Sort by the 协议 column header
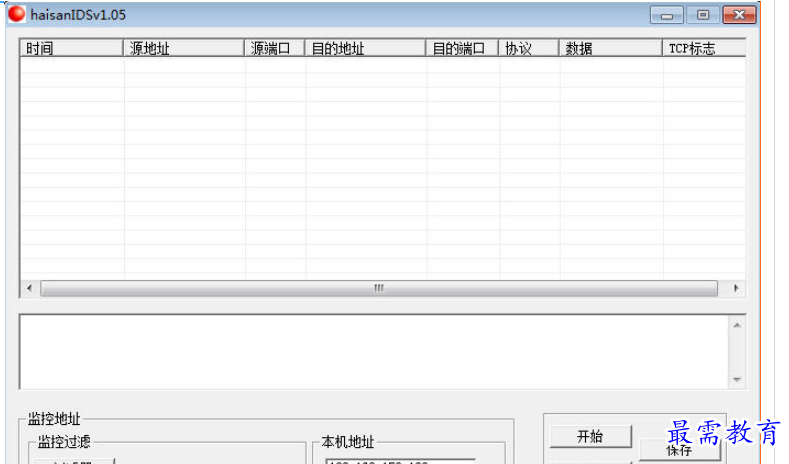This screenshot has height=464, width=789. pos(529,48)
